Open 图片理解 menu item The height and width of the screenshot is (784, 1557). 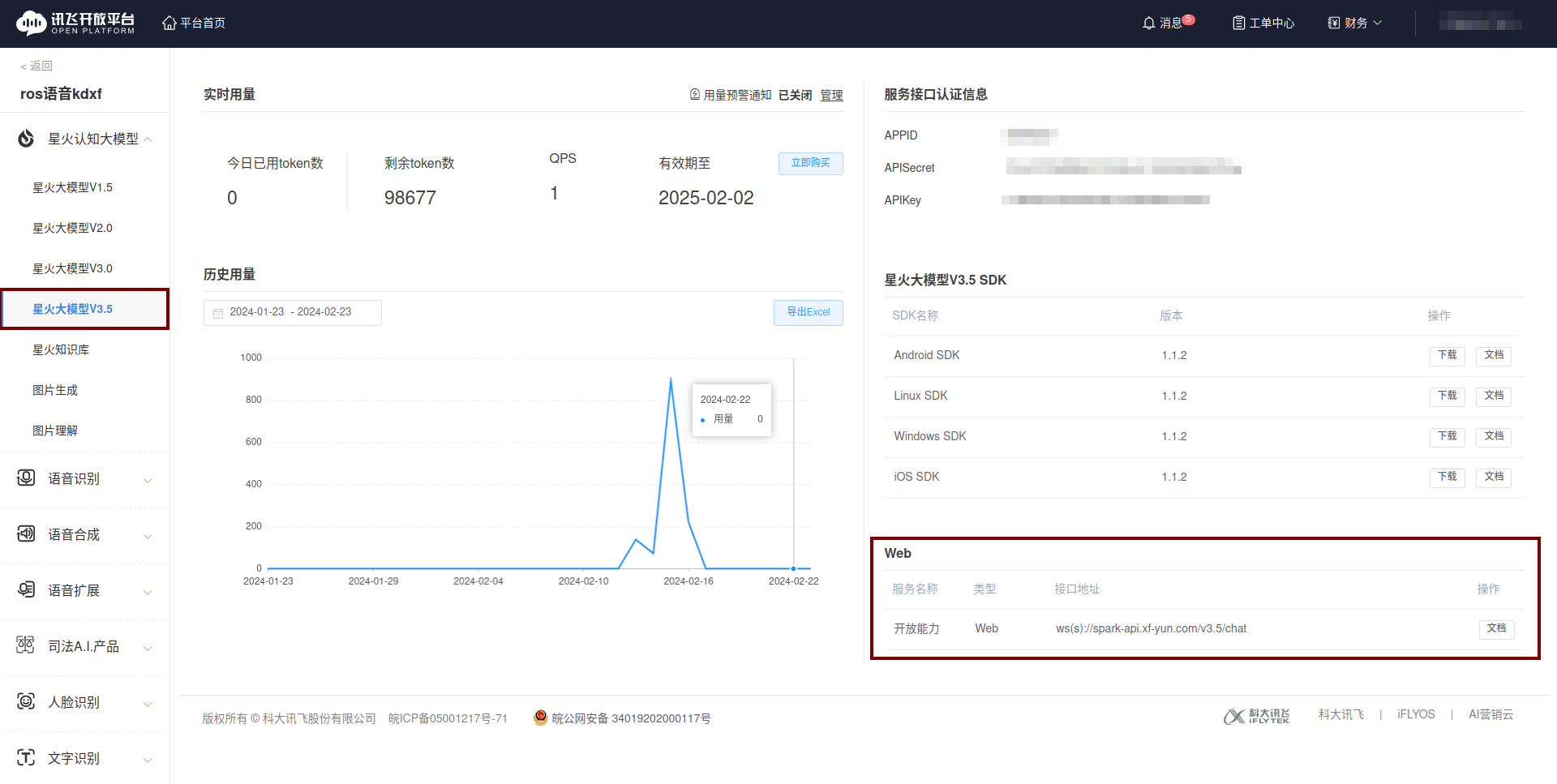coord(84,431)
